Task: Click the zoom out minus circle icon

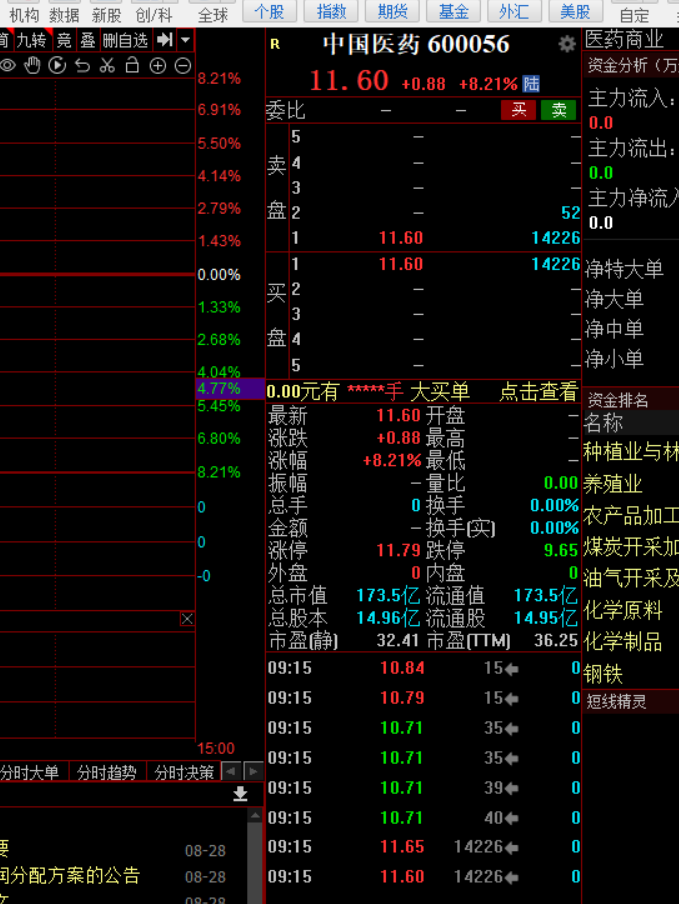Action: coord(183,66)
